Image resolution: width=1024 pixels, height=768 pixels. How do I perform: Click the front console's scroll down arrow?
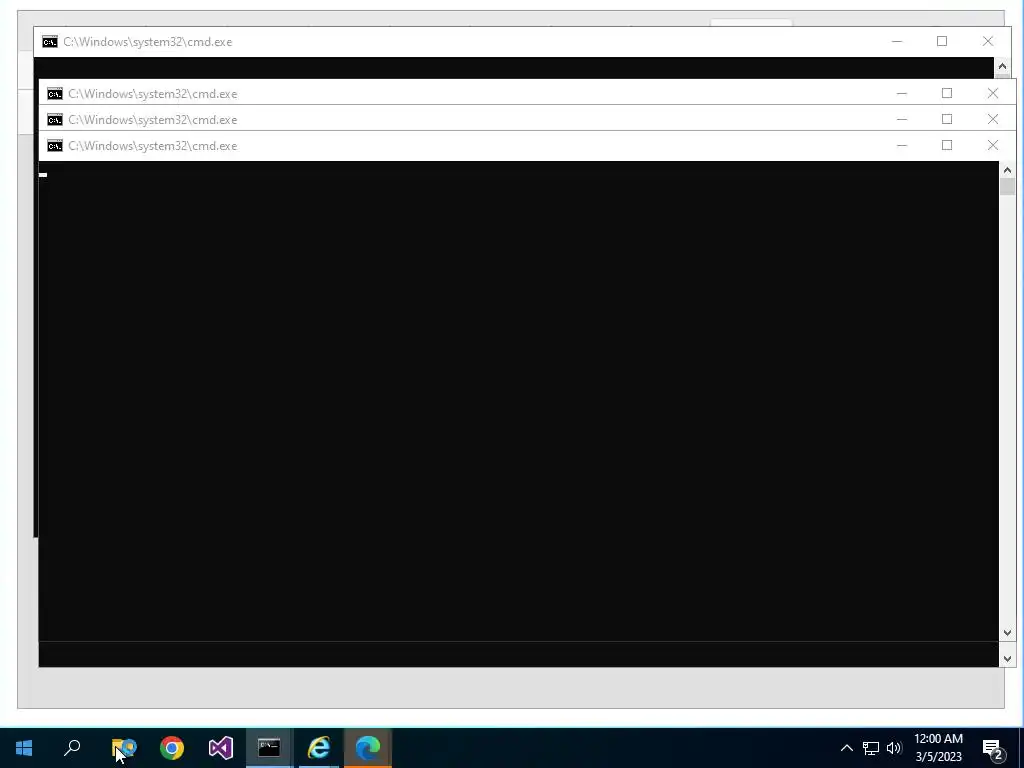1007,632
